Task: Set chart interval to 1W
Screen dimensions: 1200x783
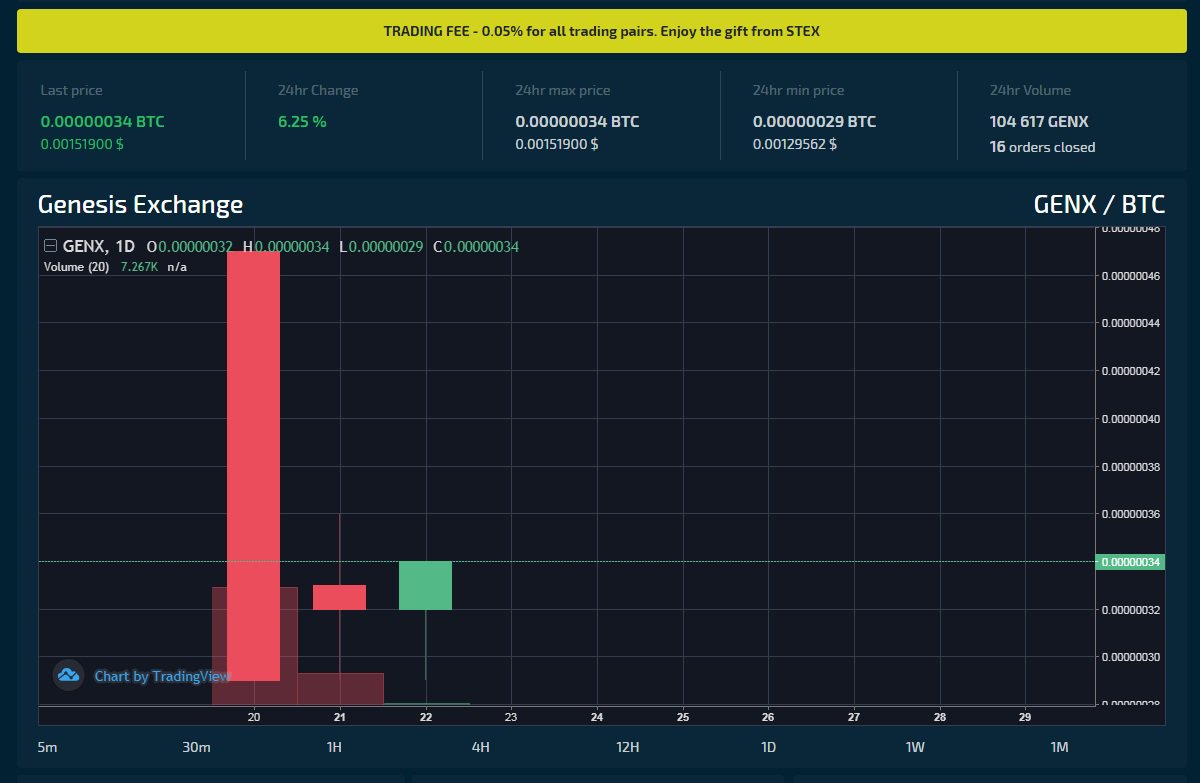Action: tap(915, 747)
